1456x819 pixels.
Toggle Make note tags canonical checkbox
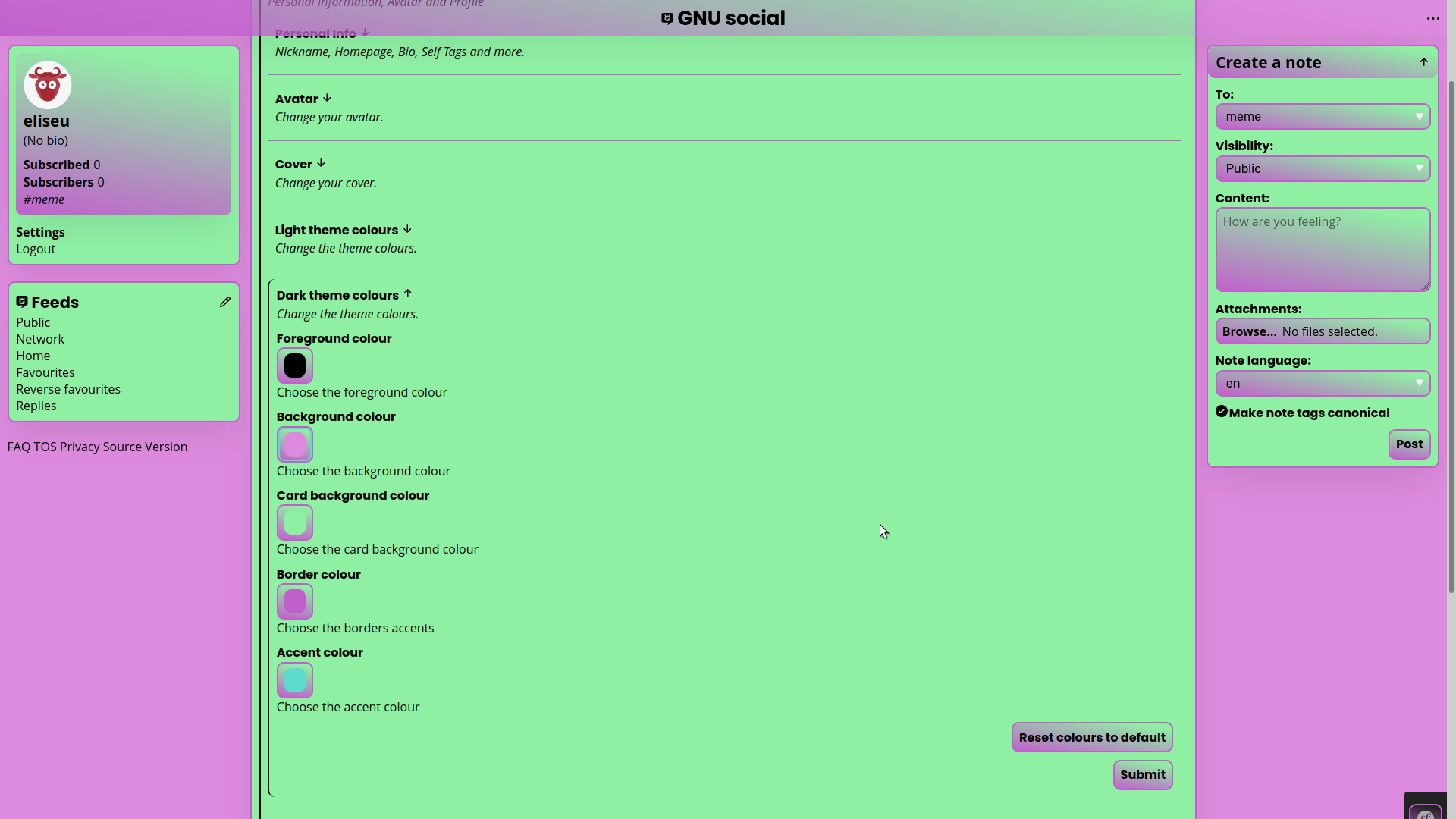click(1221, 411)
